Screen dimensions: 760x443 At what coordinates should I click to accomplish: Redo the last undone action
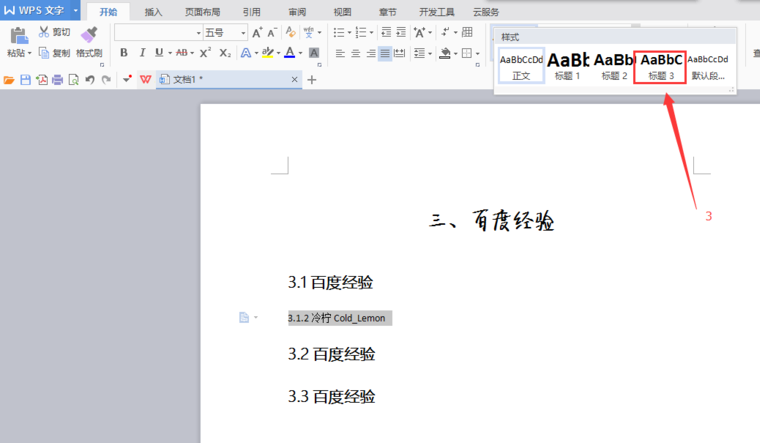[x=106, y=79]
